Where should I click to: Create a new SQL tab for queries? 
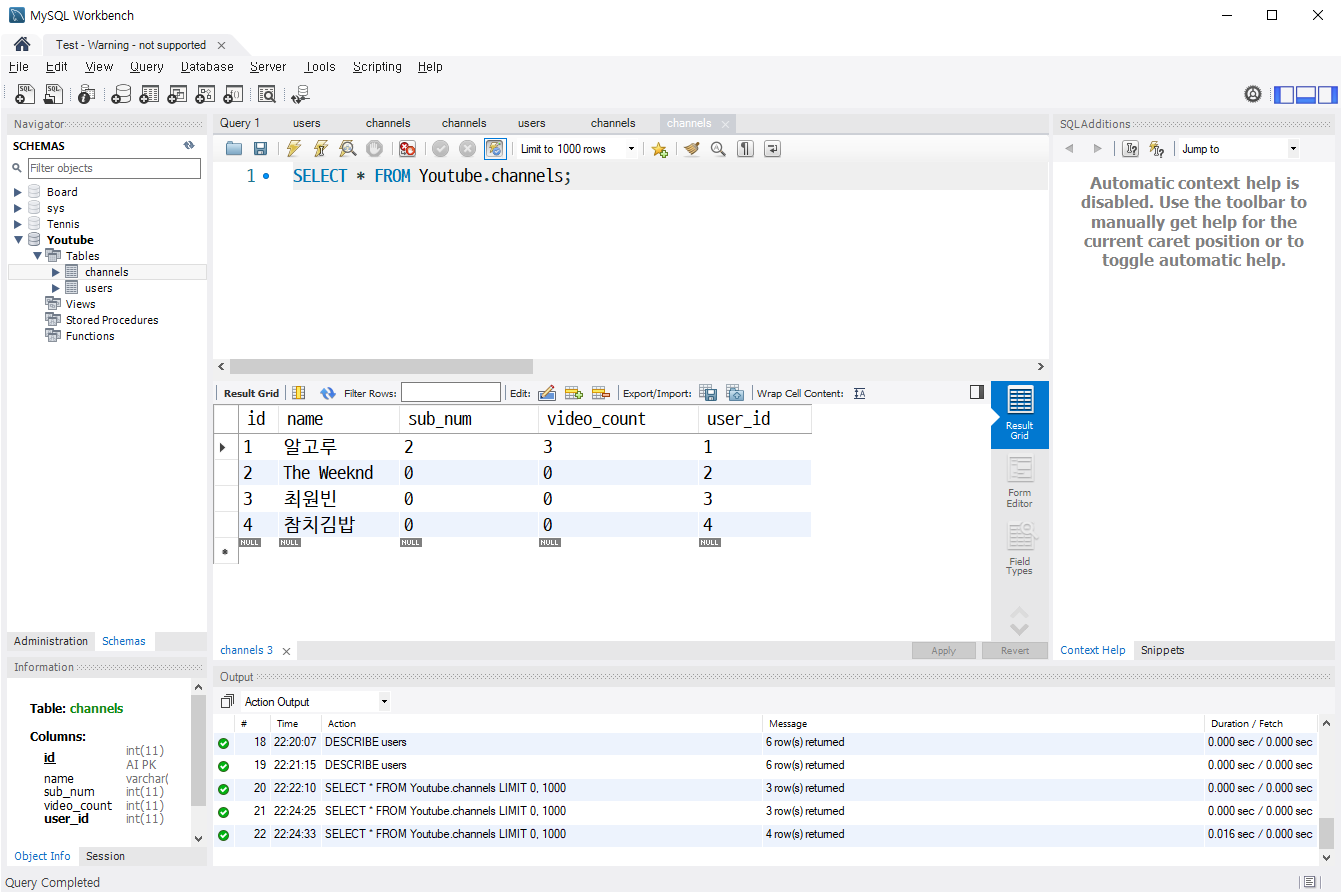[x=25, y=94]
